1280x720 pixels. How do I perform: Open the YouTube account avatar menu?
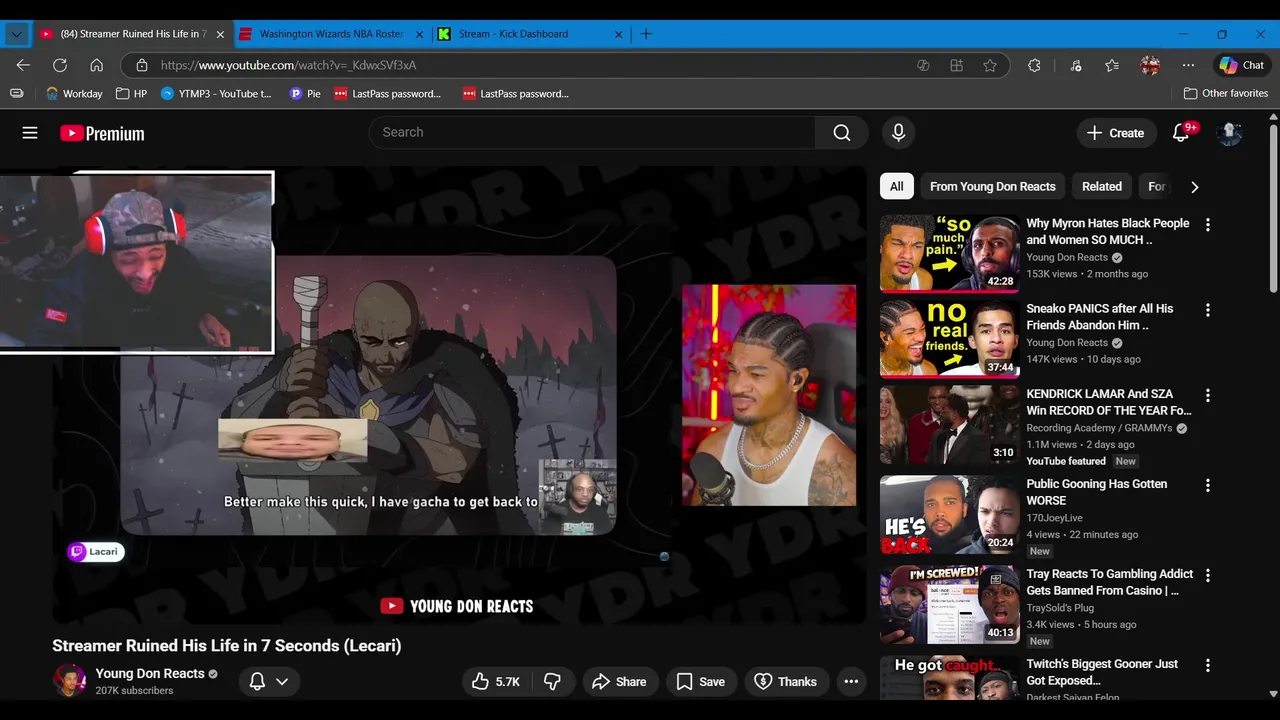(1229, 133)
